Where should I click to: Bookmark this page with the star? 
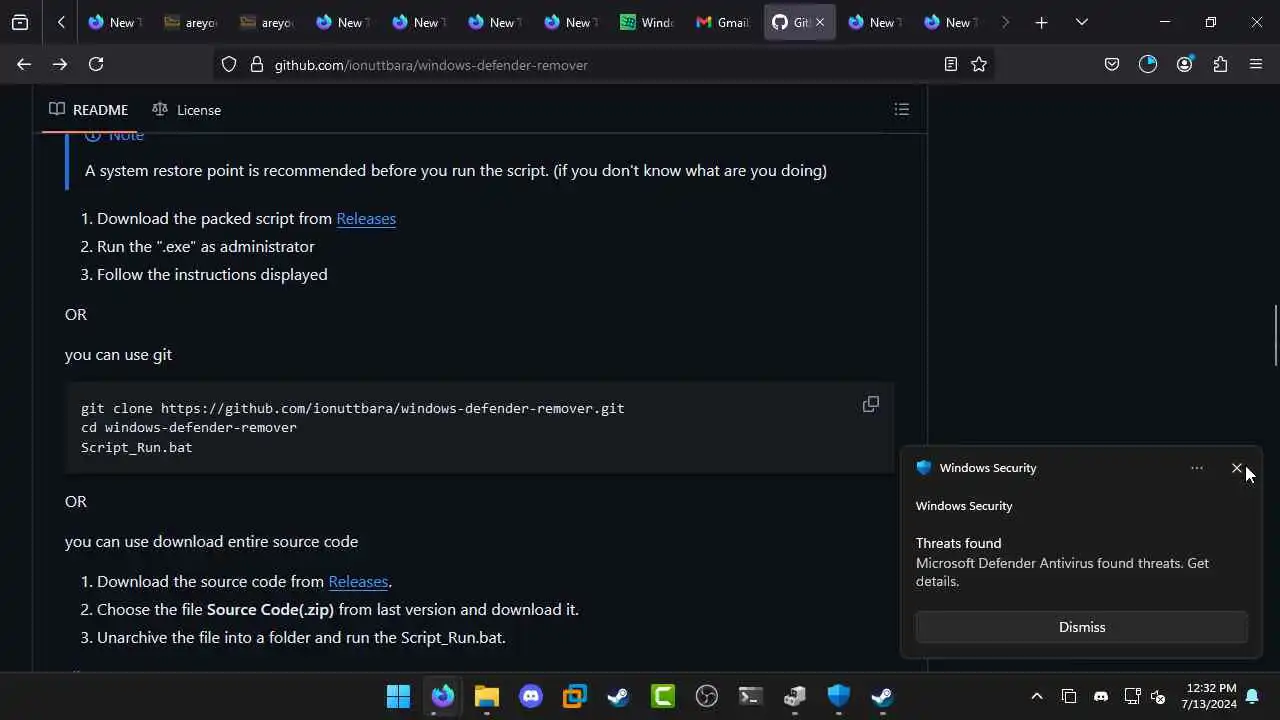coord(979,64)
